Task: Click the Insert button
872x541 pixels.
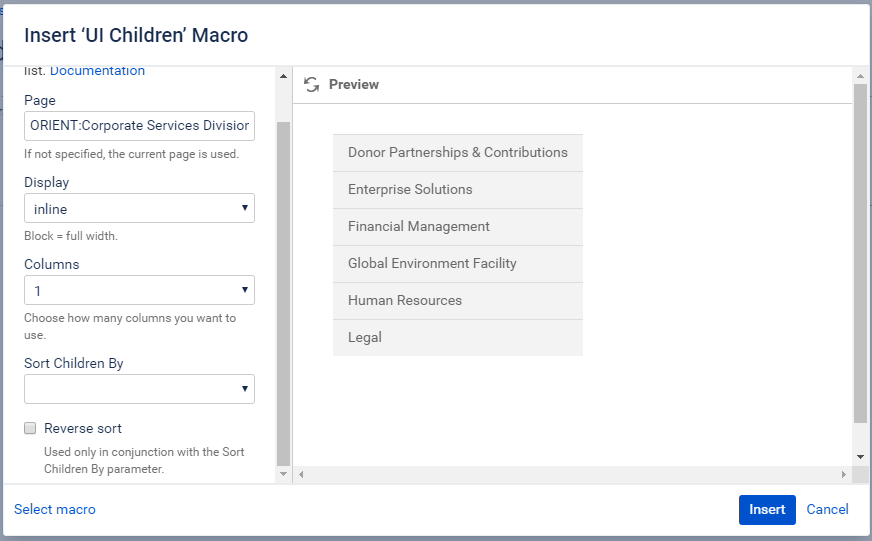Action: (x=767, y=510)
